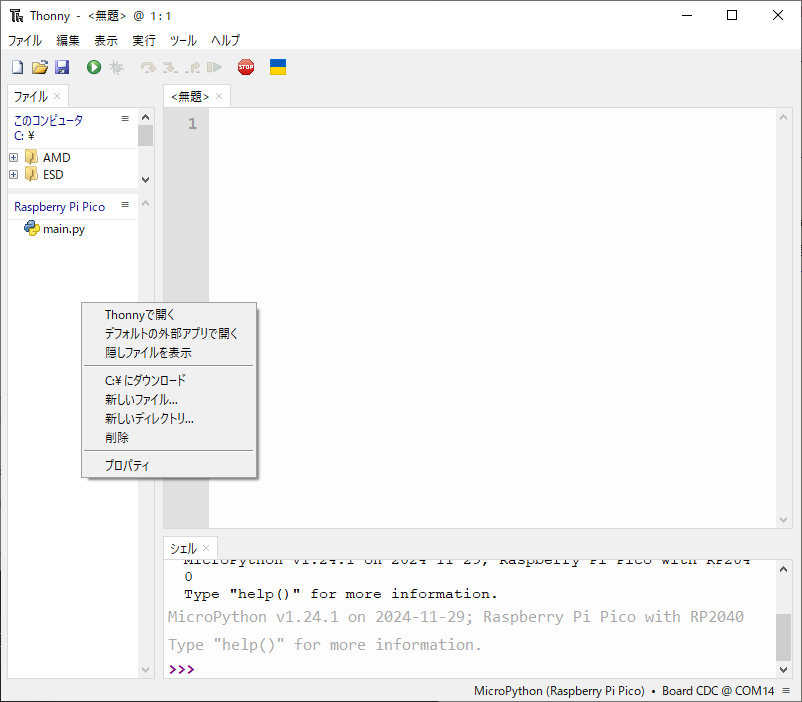Click the main.py Python file icon
The height and width of the screenshot is (702, 802).
pyautogui.click(x=32, y=228)
